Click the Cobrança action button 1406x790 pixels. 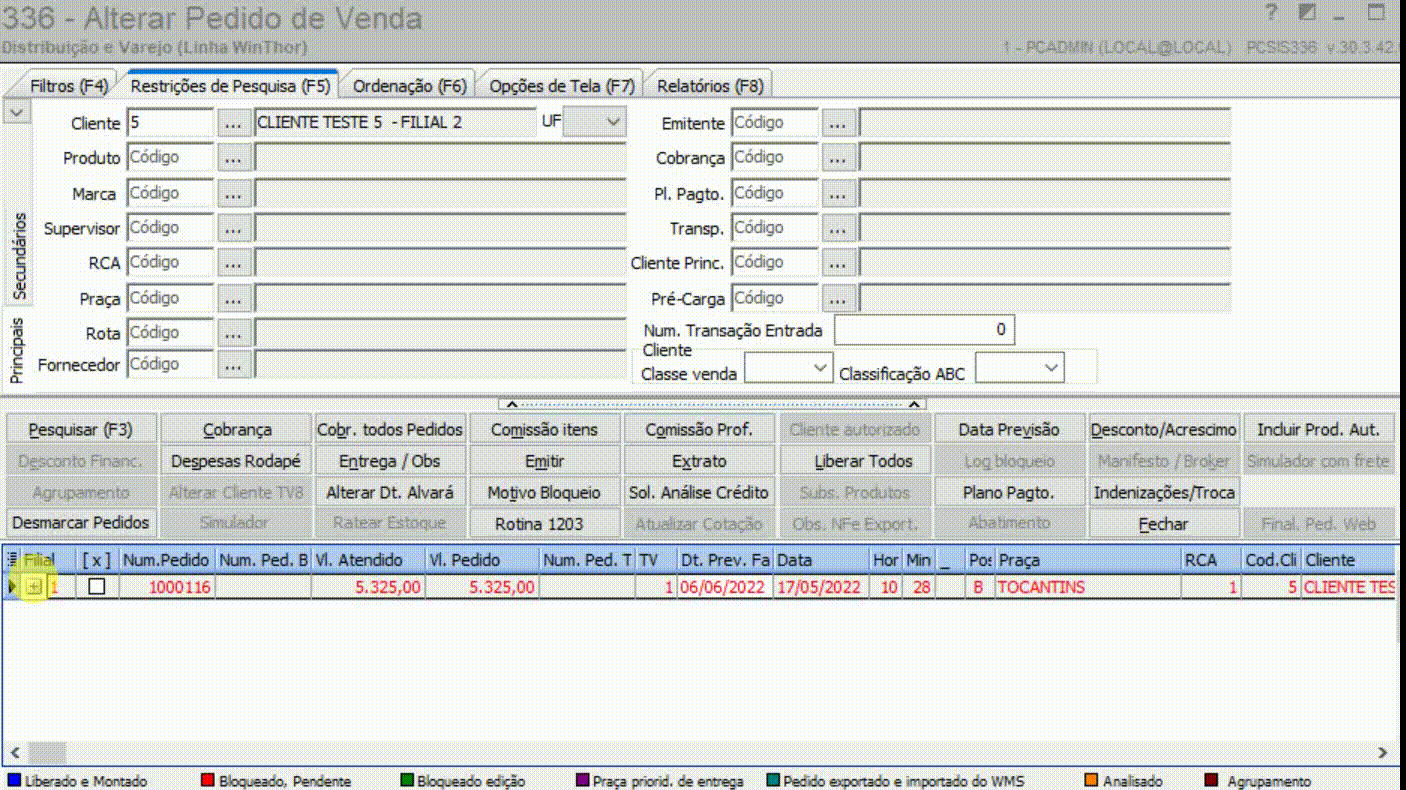tap(237, 430)
